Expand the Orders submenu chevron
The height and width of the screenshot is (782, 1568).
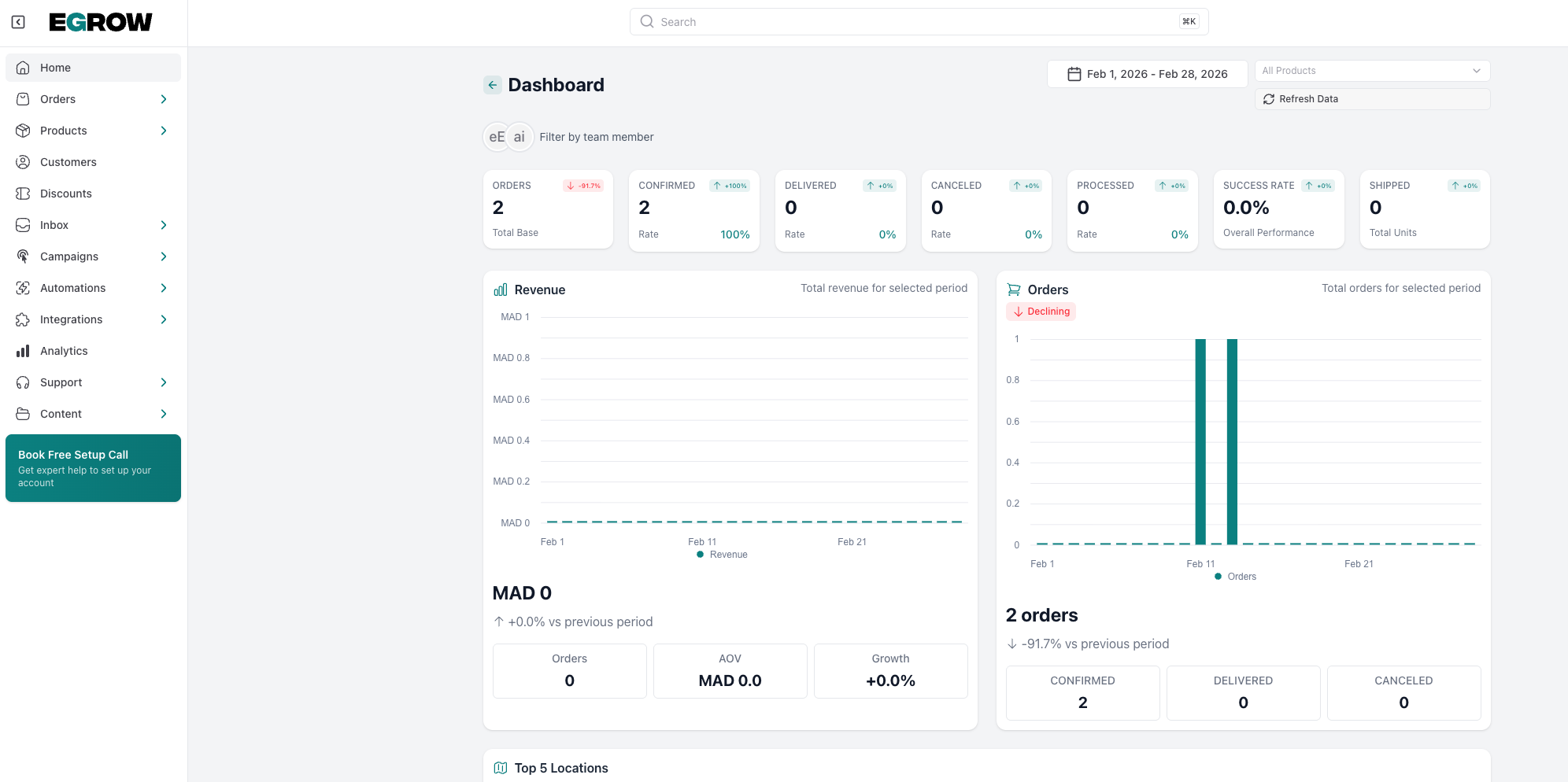(x=164, y=99)
